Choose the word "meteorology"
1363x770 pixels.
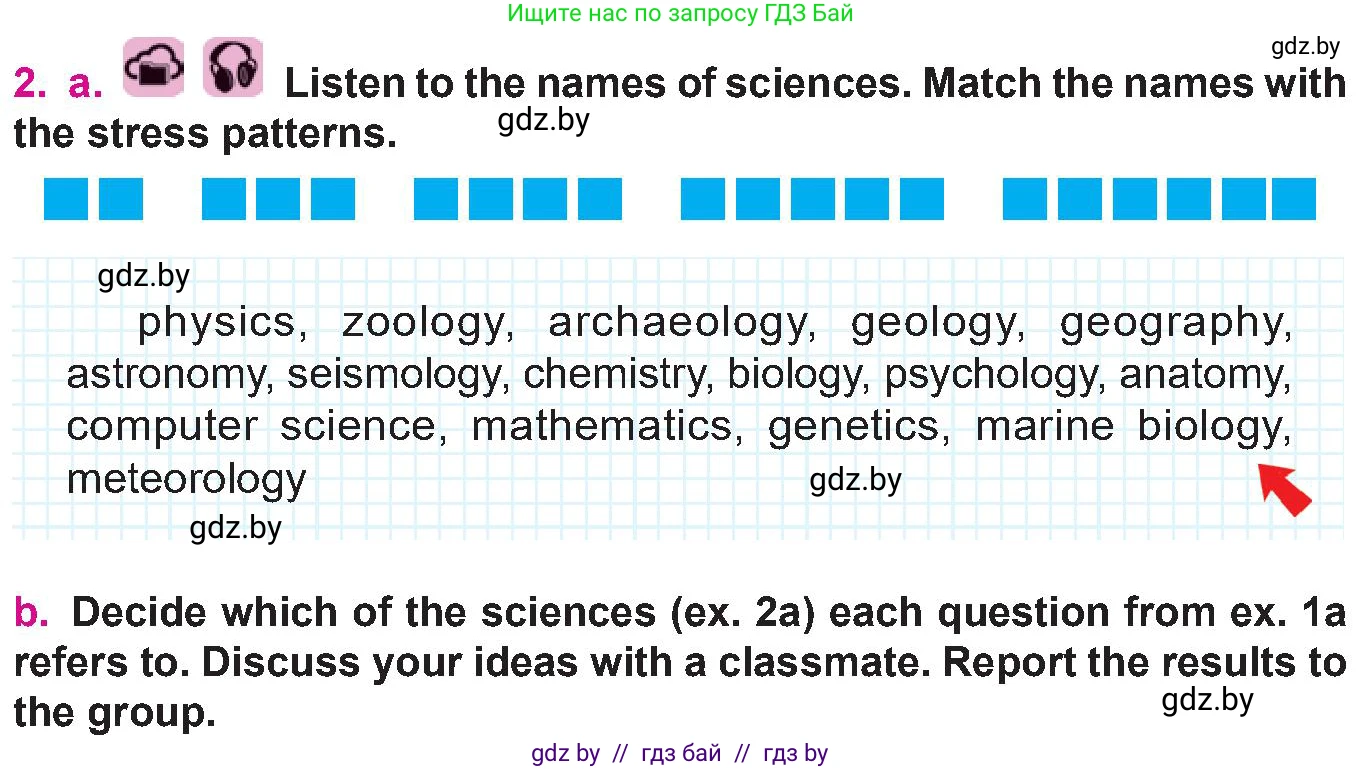pos(186,479)
